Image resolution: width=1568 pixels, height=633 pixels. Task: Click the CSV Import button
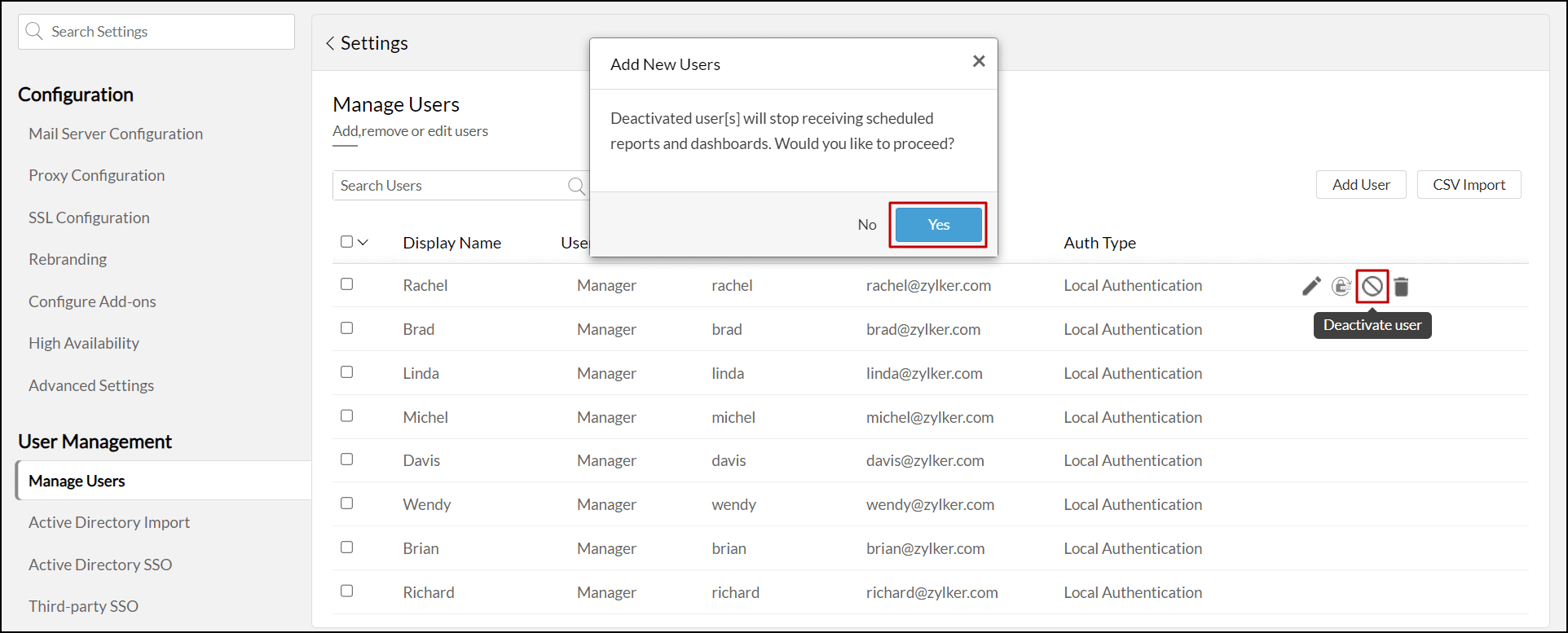1469,185
